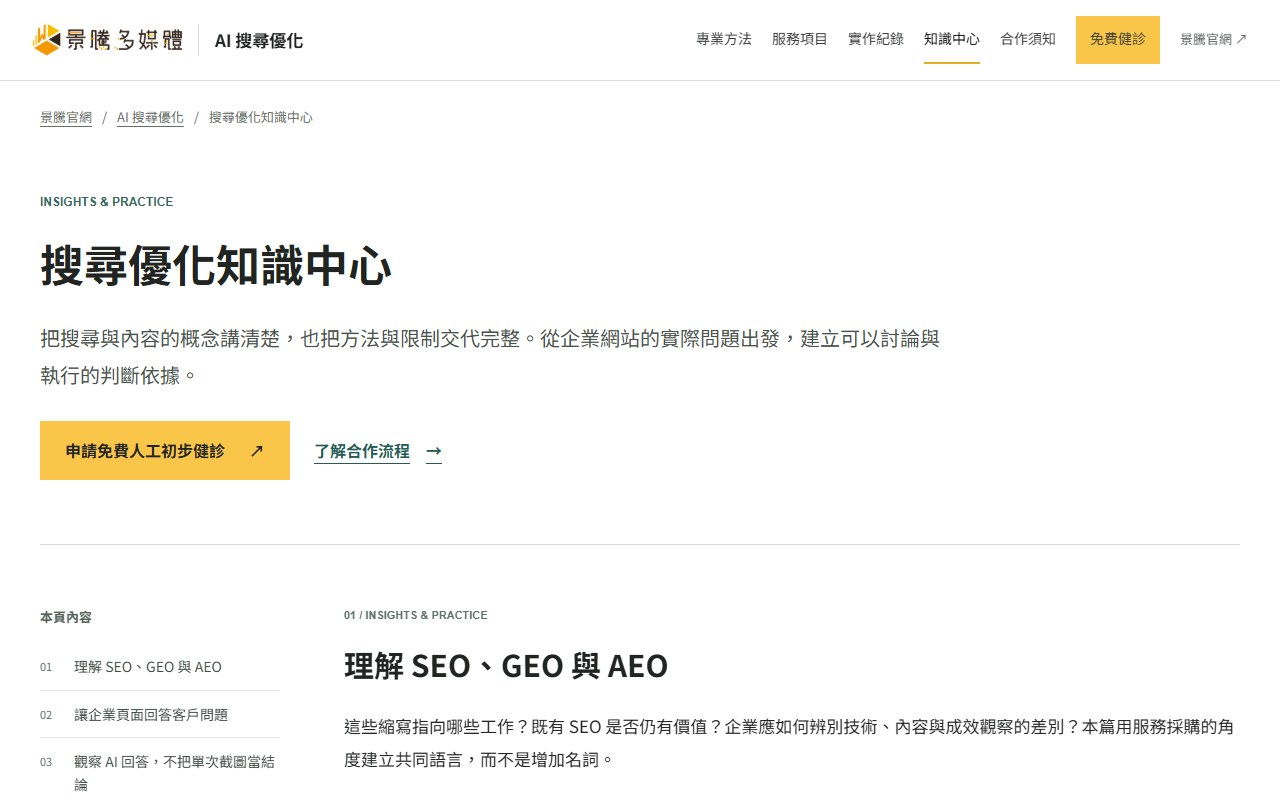This screenshot has height=800, width=1280.
Task: Click the 景騰官網 breadcrumb link
Action: [x=66, y=117]
